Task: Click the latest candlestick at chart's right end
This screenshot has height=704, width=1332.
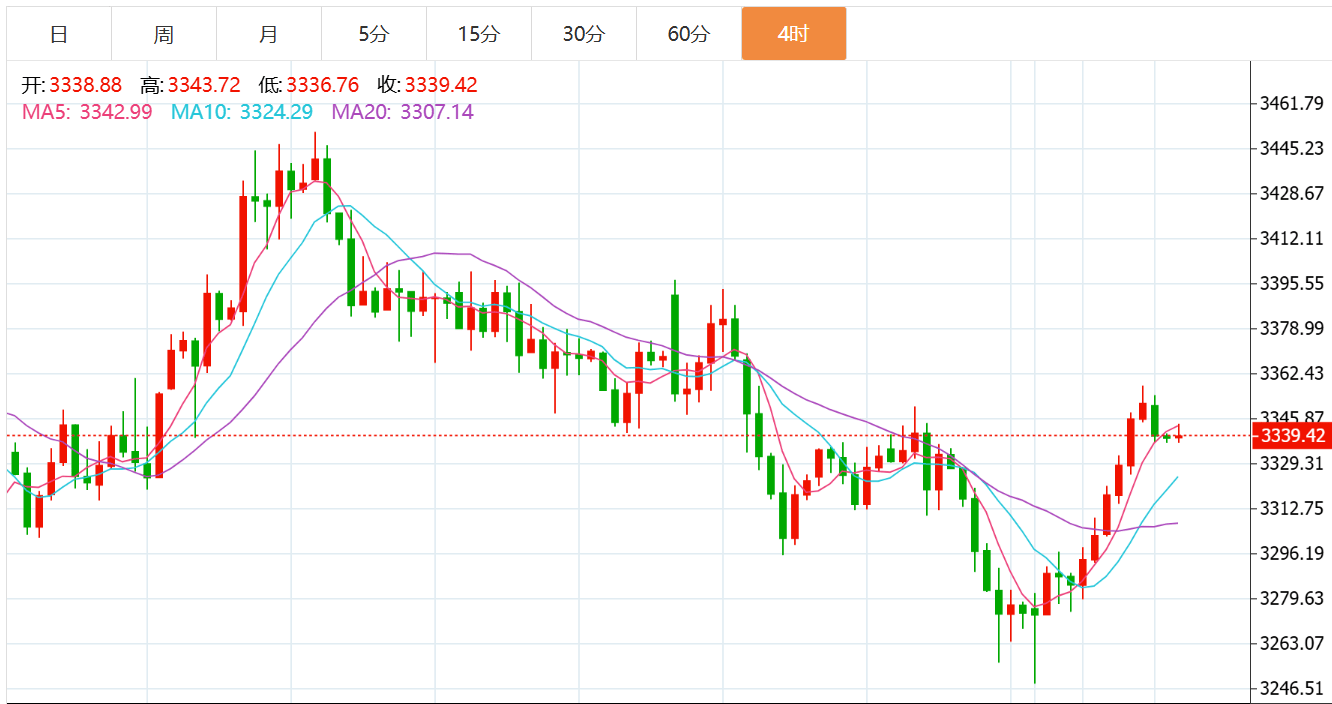Action: pyautogui.click(x=1179, y=436)
